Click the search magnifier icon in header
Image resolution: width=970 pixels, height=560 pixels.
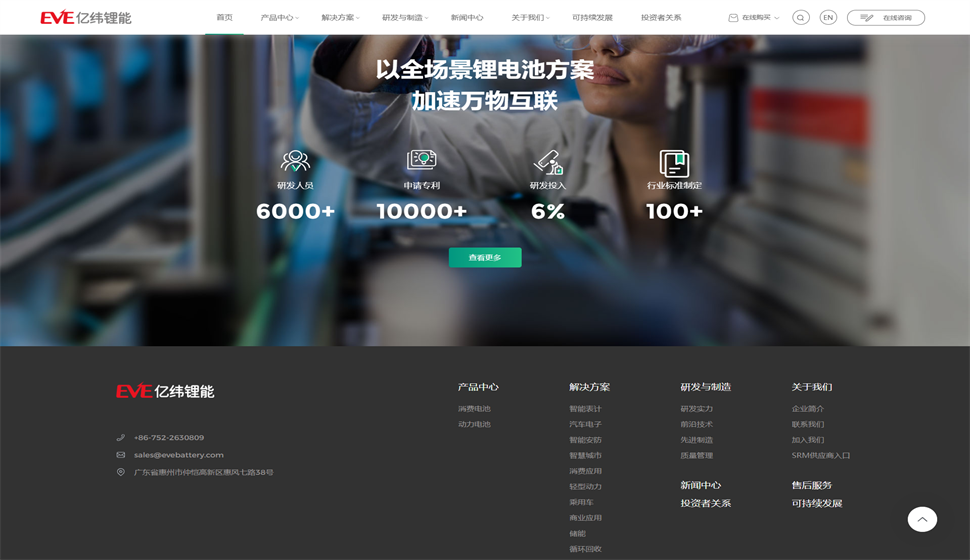(x=800, y=18)
